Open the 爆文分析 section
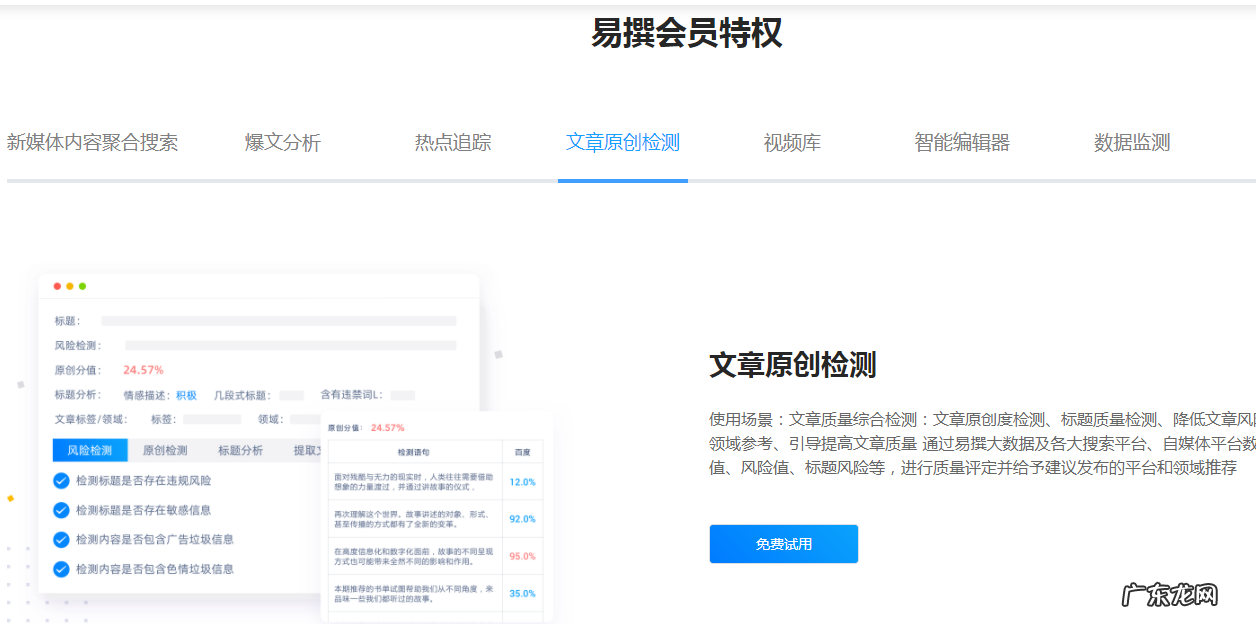1256x624 pixels. pos(282,142)
